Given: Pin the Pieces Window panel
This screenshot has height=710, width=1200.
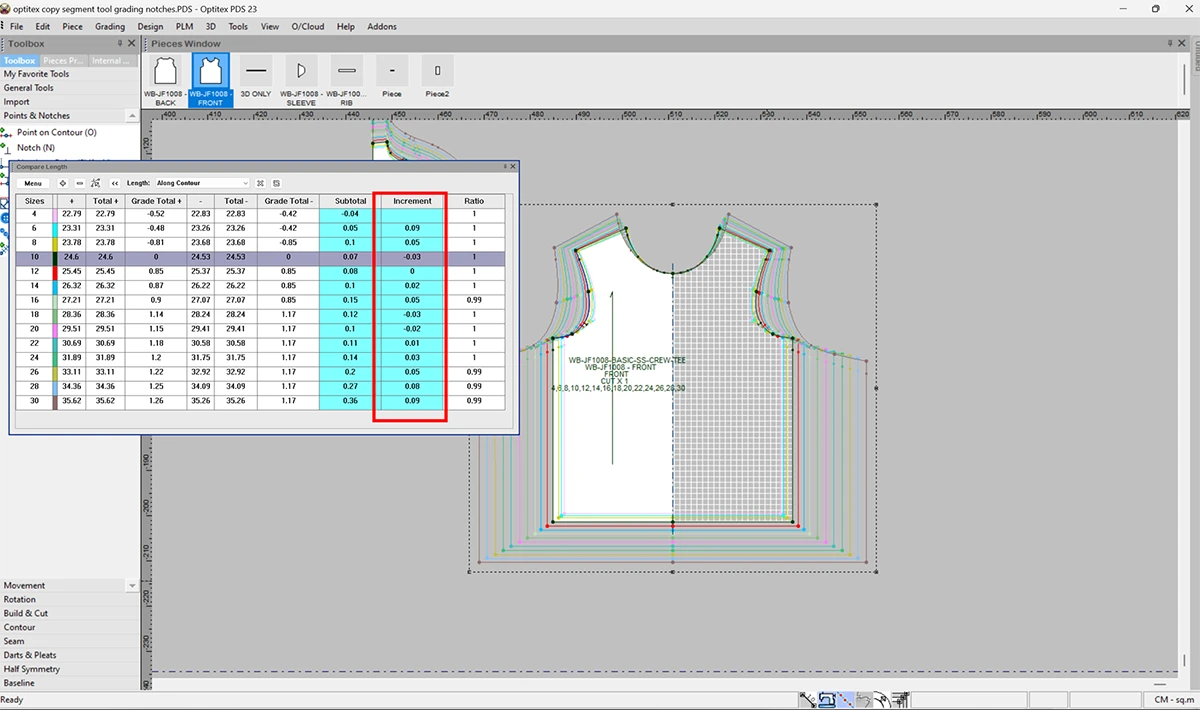Looking at the screenshot, I should click(1170, 44).
